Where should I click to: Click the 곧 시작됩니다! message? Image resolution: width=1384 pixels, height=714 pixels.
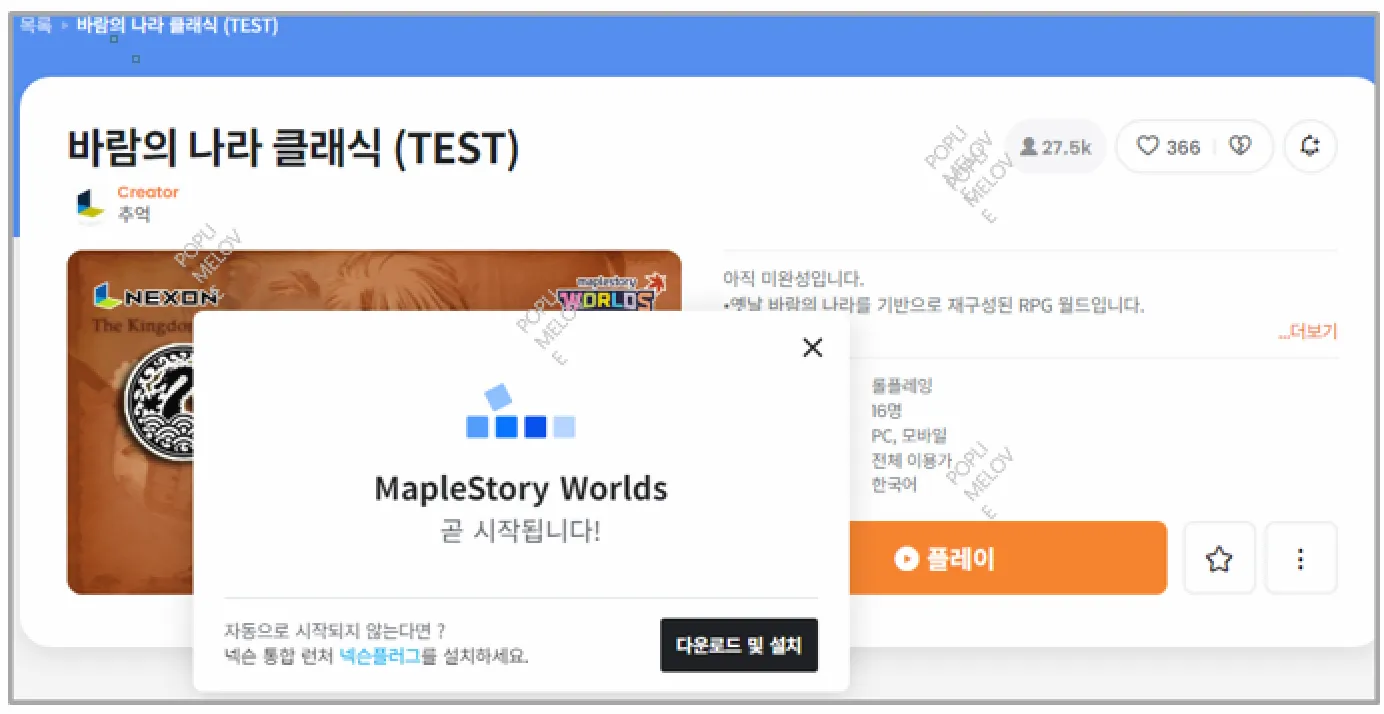click(521, 530)
